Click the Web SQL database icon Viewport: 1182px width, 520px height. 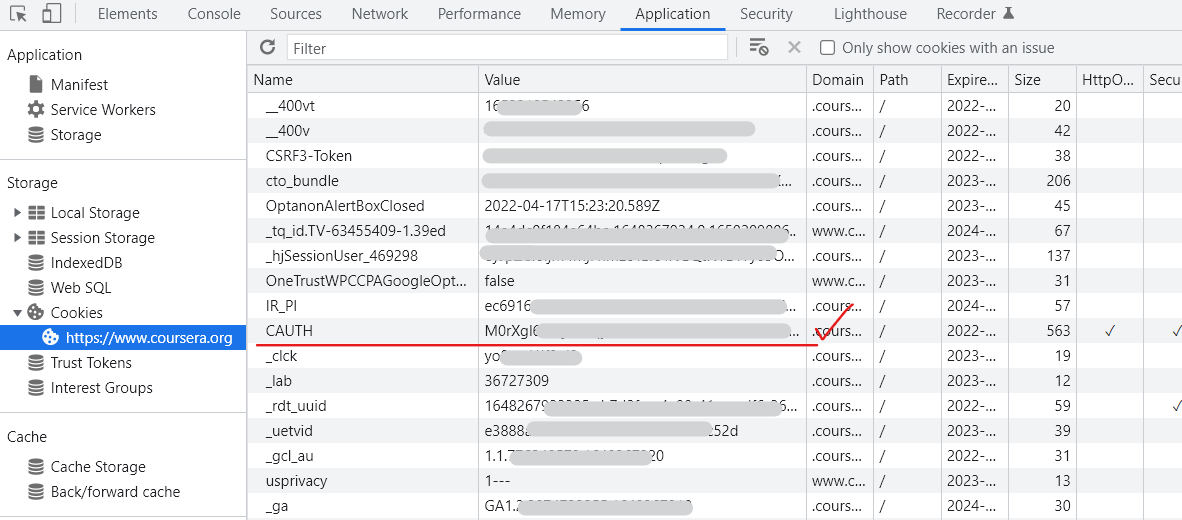tap(35, 288)
